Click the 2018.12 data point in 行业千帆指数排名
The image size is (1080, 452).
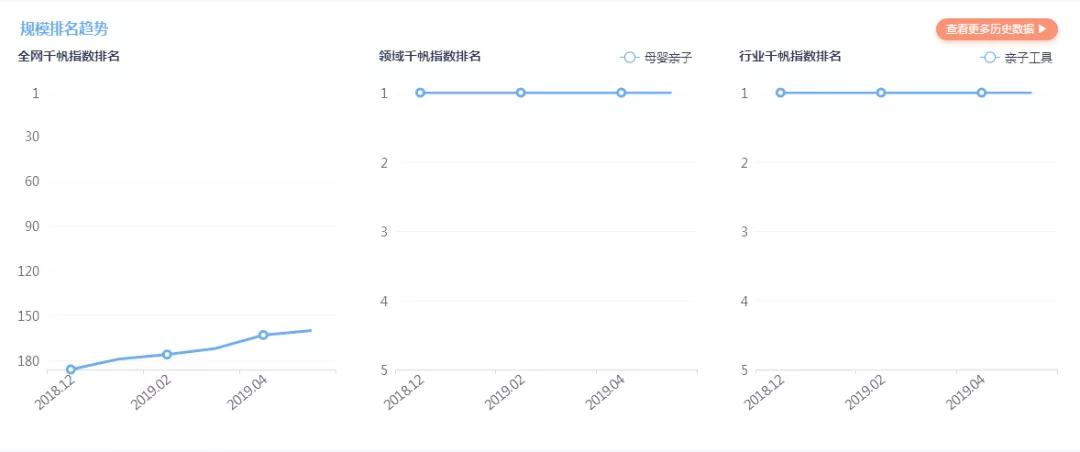pos(780,93)
